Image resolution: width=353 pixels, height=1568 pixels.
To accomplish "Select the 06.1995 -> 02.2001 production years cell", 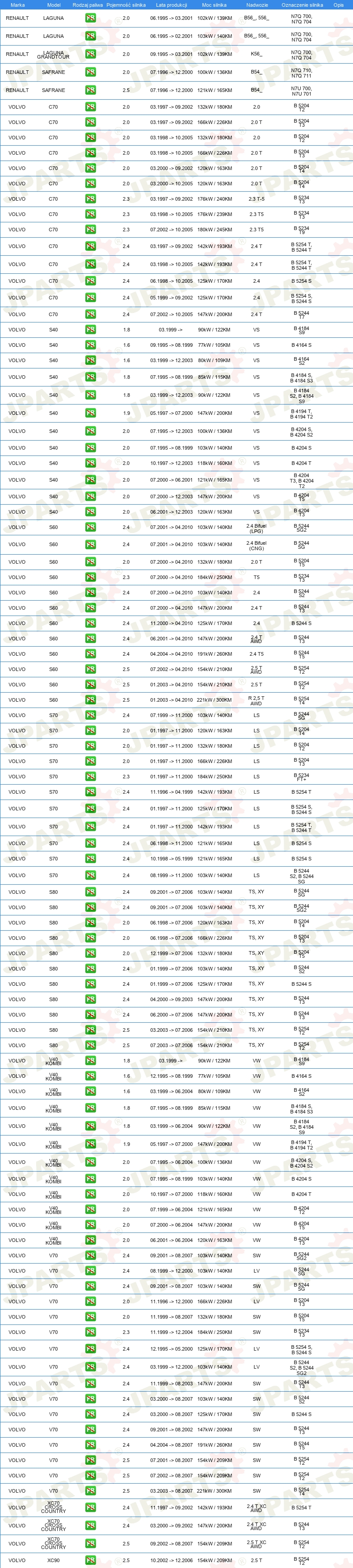I will [x=172, y=36].
